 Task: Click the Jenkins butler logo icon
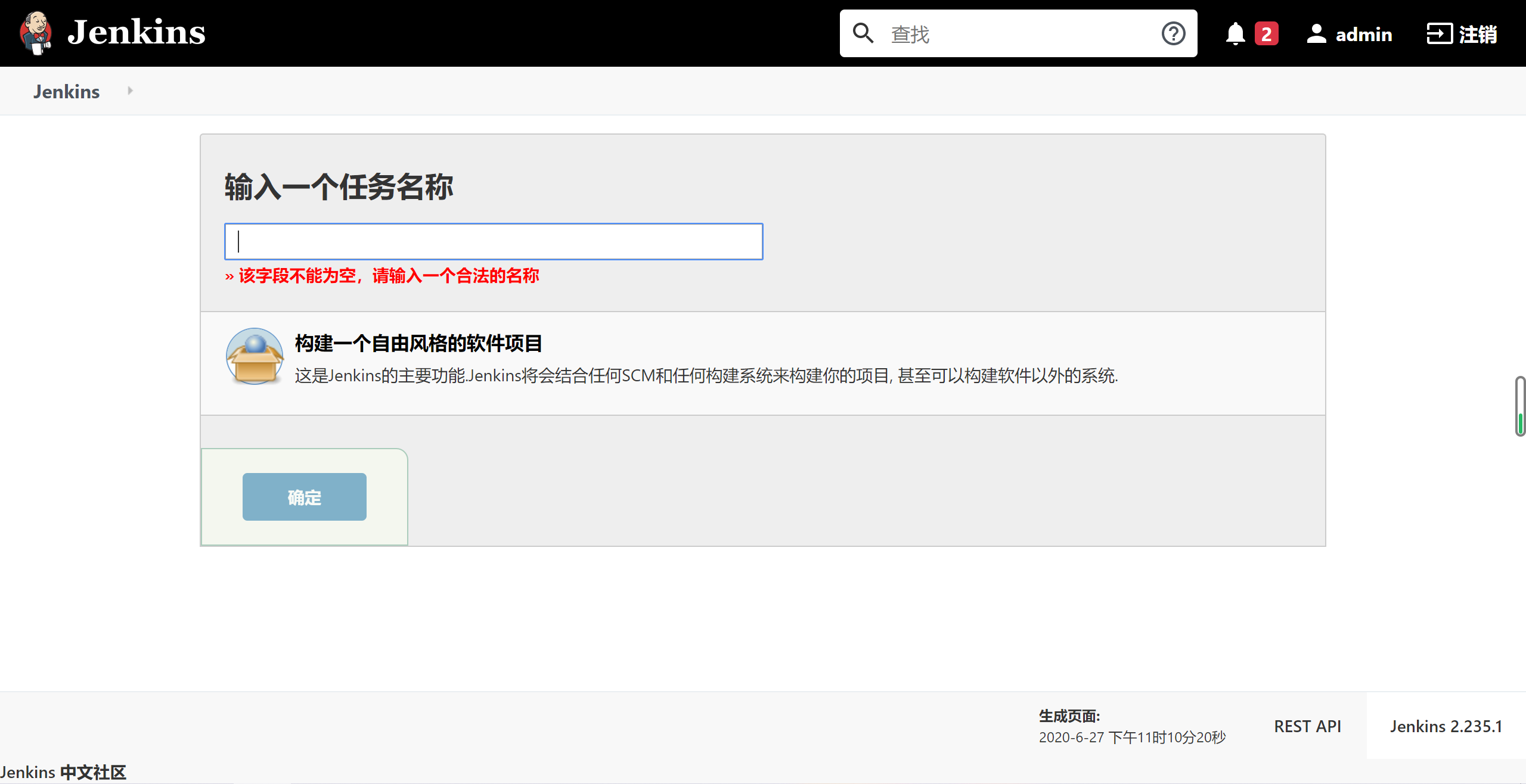(35, 33)
